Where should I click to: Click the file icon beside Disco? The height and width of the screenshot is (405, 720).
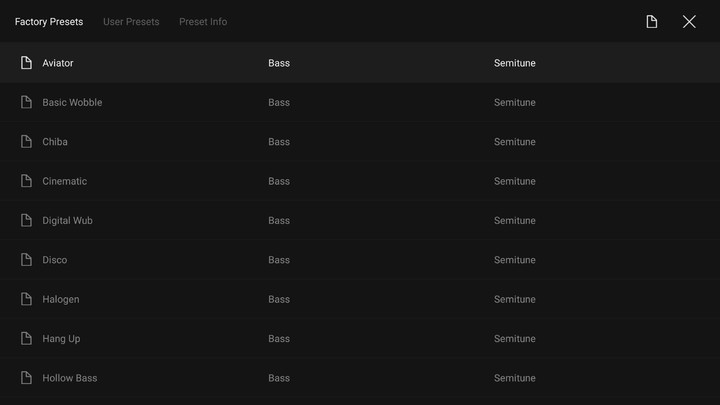coord(27,260)
